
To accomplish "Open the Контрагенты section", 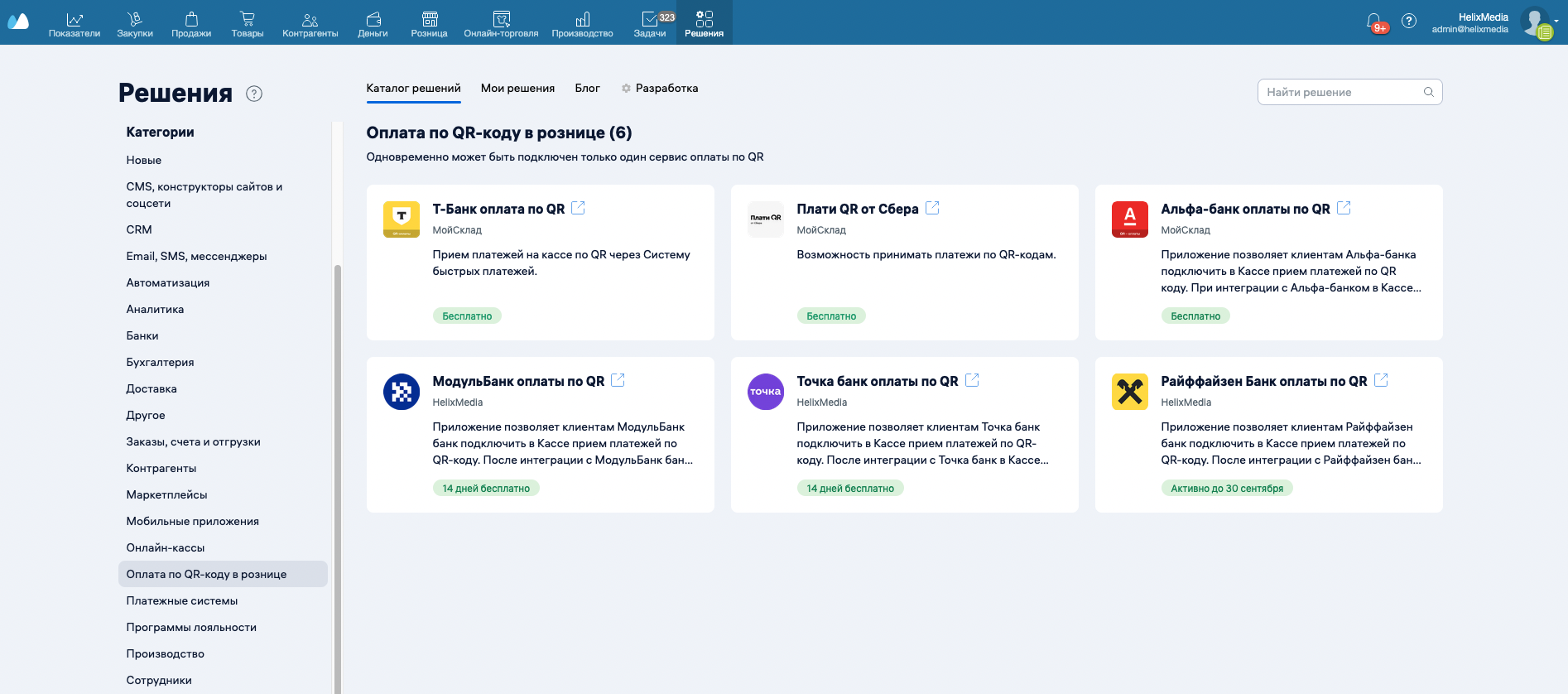I will click(x=310, y=23).
